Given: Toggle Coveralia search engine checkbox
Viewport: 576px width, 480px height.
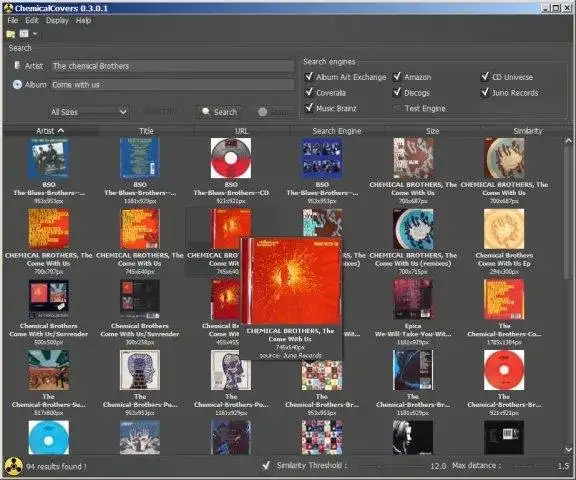Looking at the screenshot, I should tap(309, 92).
